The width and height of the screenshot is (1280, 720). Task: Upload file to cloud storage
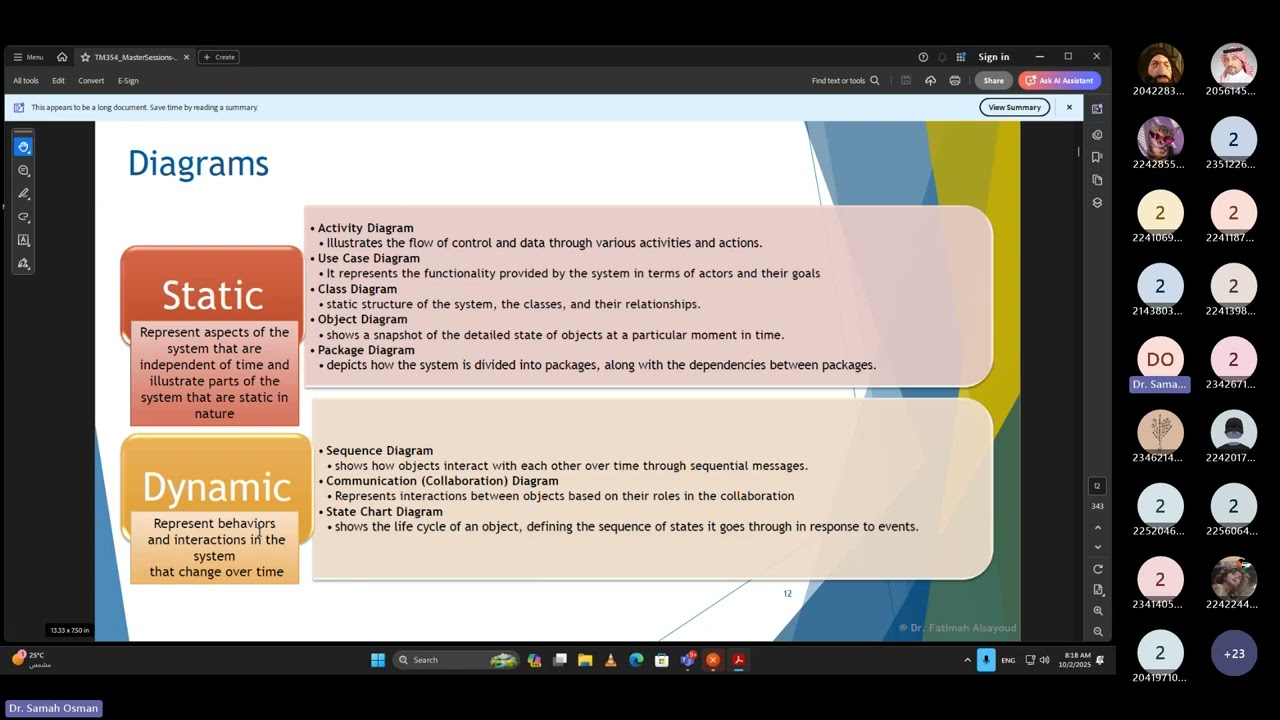[x=930, y=81]
